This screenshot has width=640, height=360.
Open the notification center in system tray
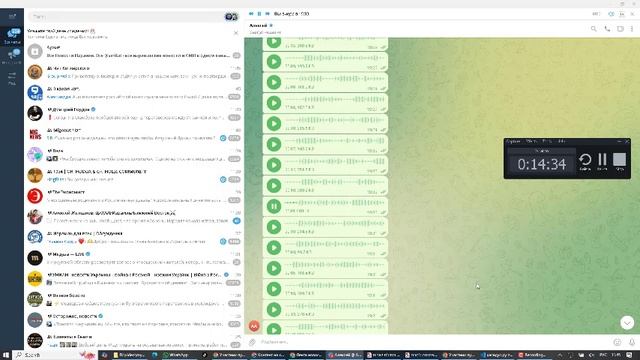point(629,355)
